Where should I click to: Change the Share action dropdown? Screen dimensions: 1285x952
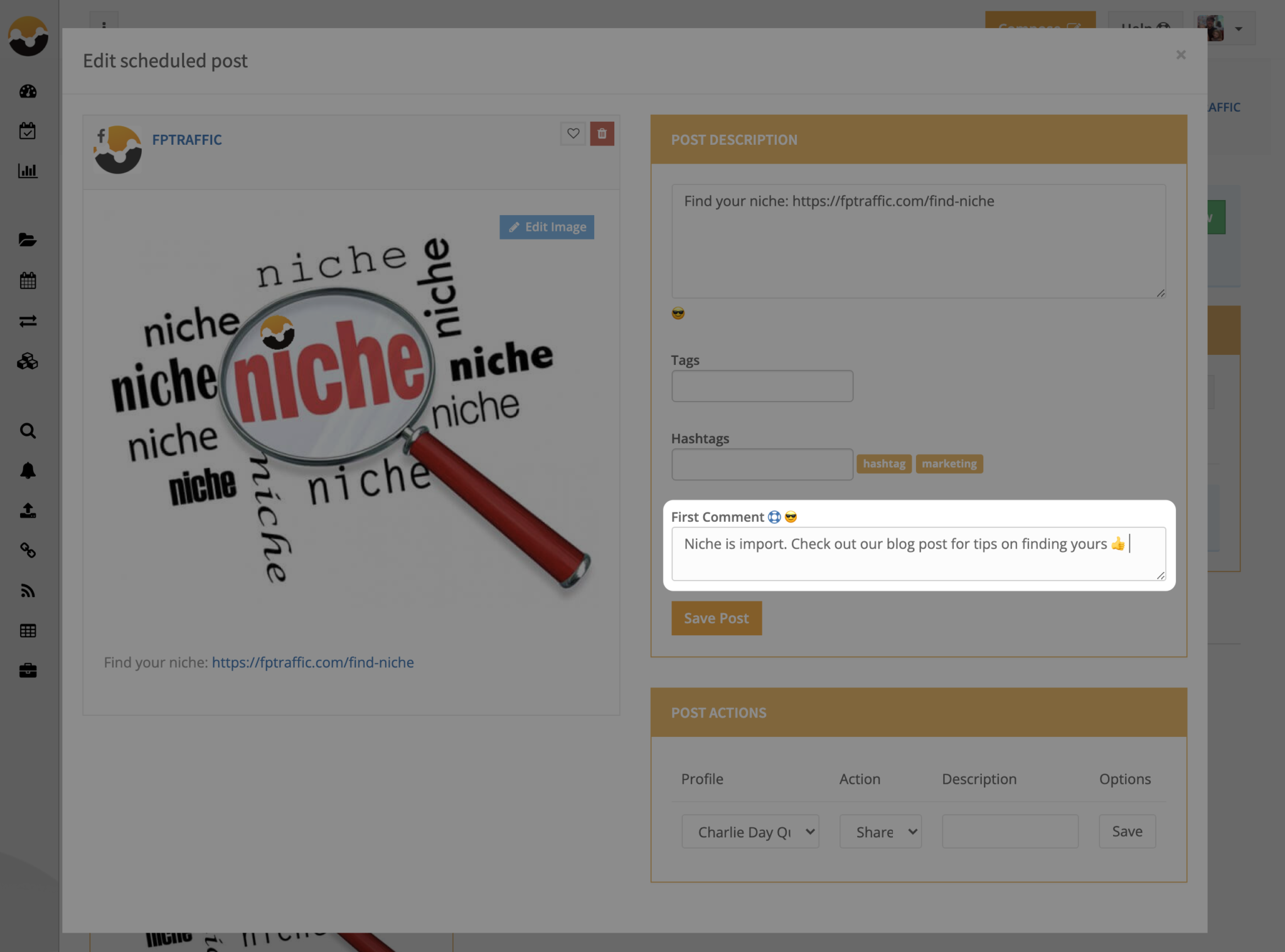point(880,832)
